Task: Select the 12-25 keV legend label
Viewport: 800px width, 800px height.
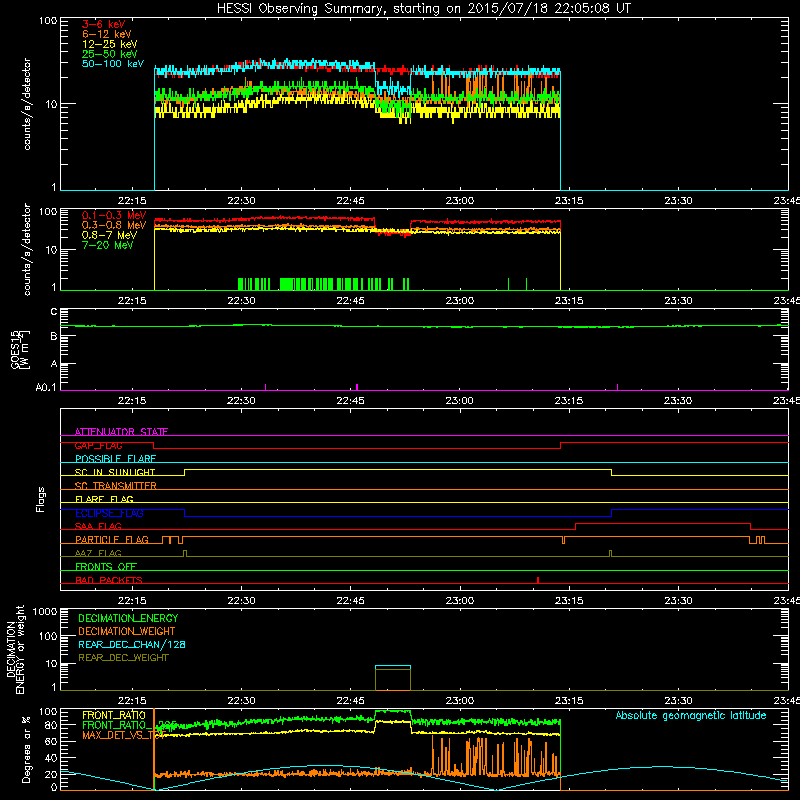Action: tap(110, 44)
